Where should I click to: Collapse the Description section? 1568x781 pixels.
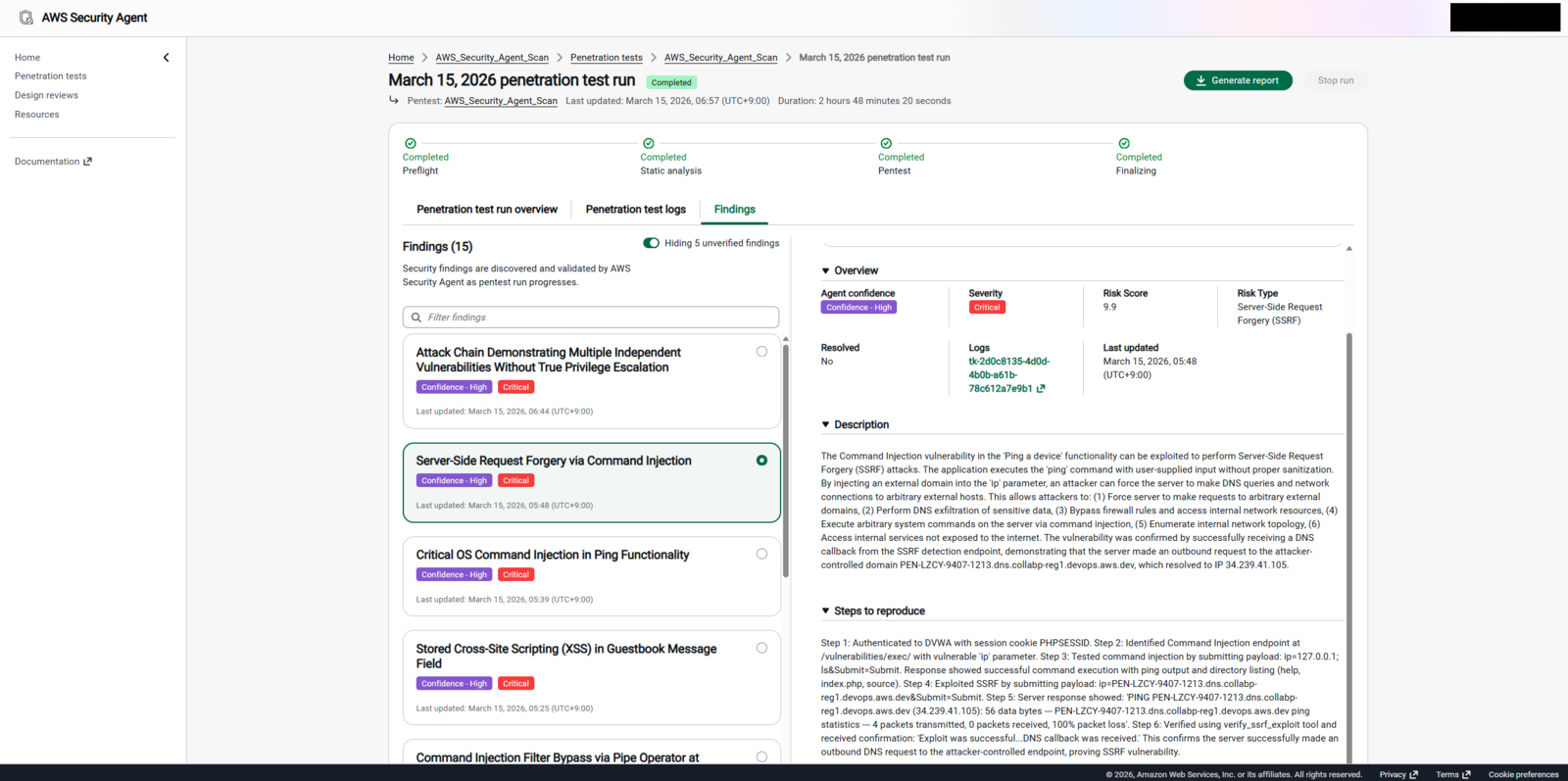[x=825, y=424]
